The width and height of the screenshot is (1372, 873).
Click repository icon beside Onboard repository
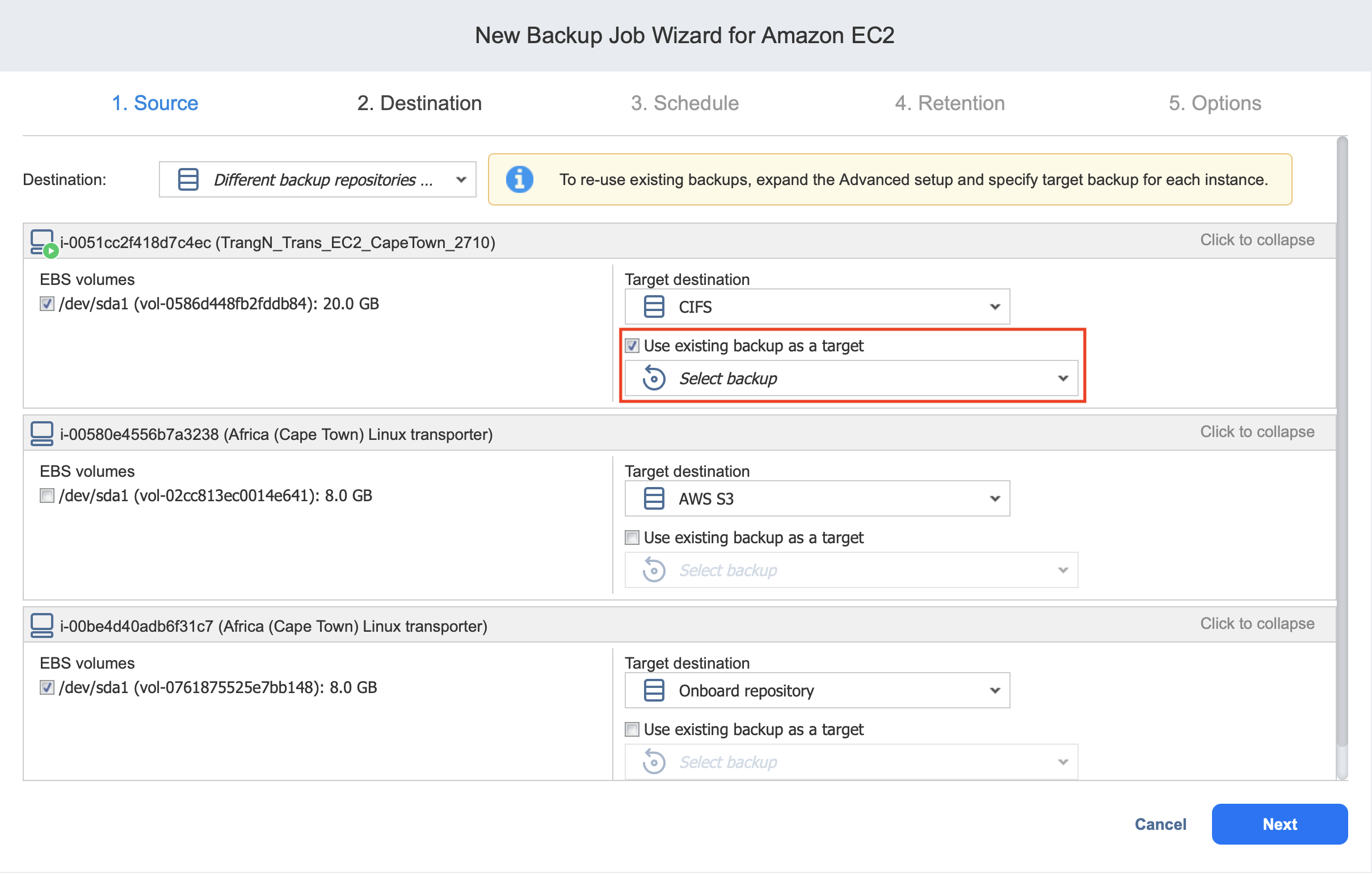[x=654, y=690]
